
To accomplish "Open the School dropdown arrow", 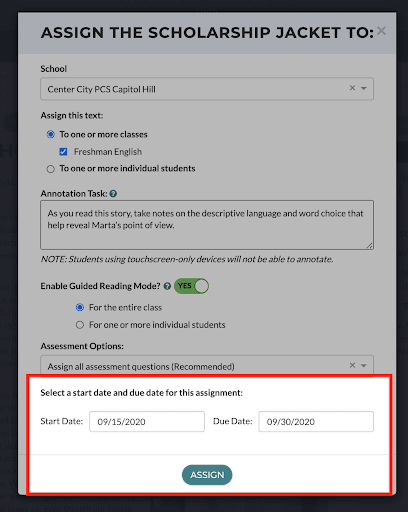I will point(364,88).
